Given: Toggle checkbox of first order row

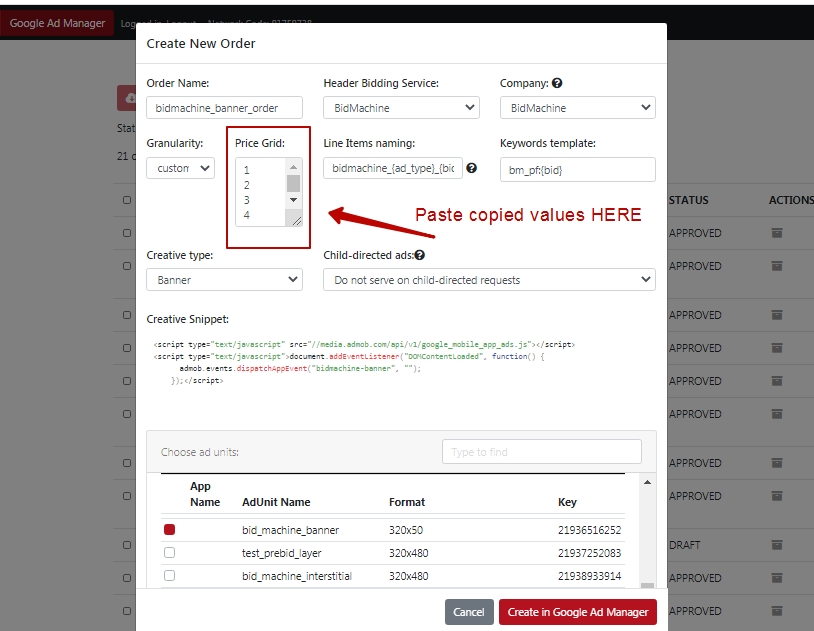Looking at the screenshot, I should (127, 233).
